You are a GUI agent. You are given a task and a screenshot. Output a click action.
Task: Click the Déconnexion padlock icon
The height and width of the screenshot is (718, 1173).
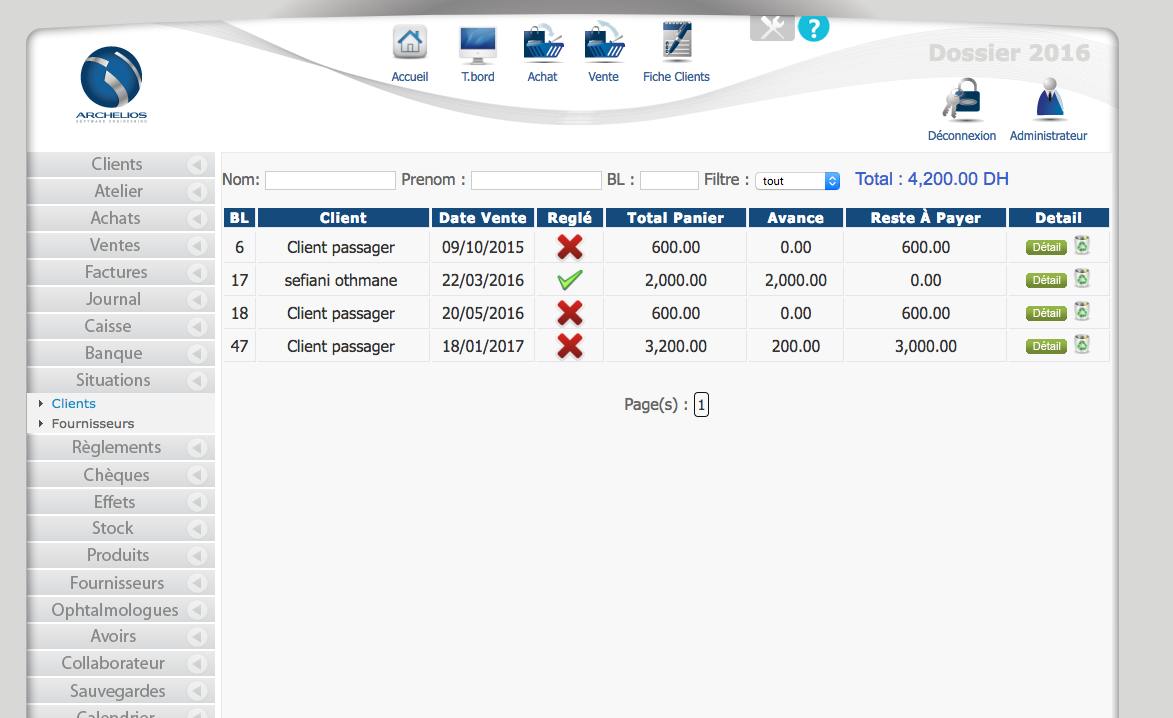961,102
